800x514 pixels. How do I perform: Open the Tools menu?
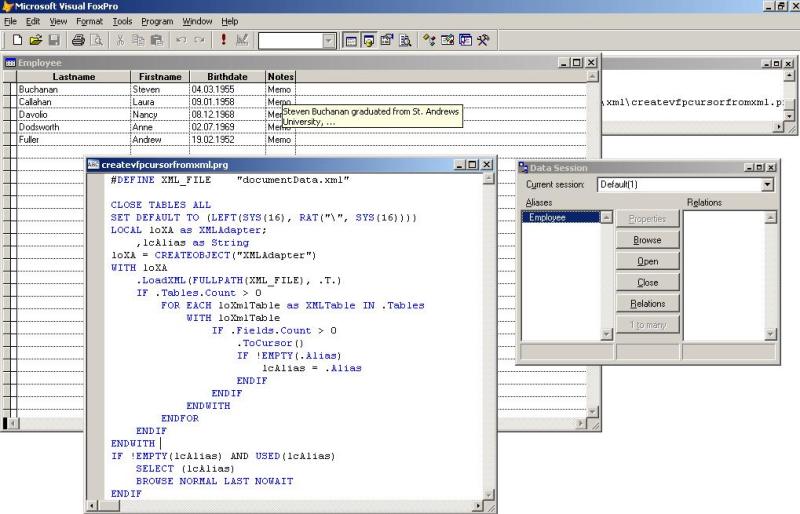[x=122, y=21]
